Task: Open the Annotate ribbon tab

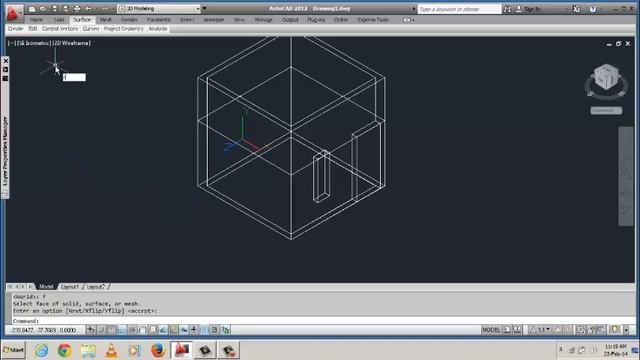Action: (x=214, y=20)
